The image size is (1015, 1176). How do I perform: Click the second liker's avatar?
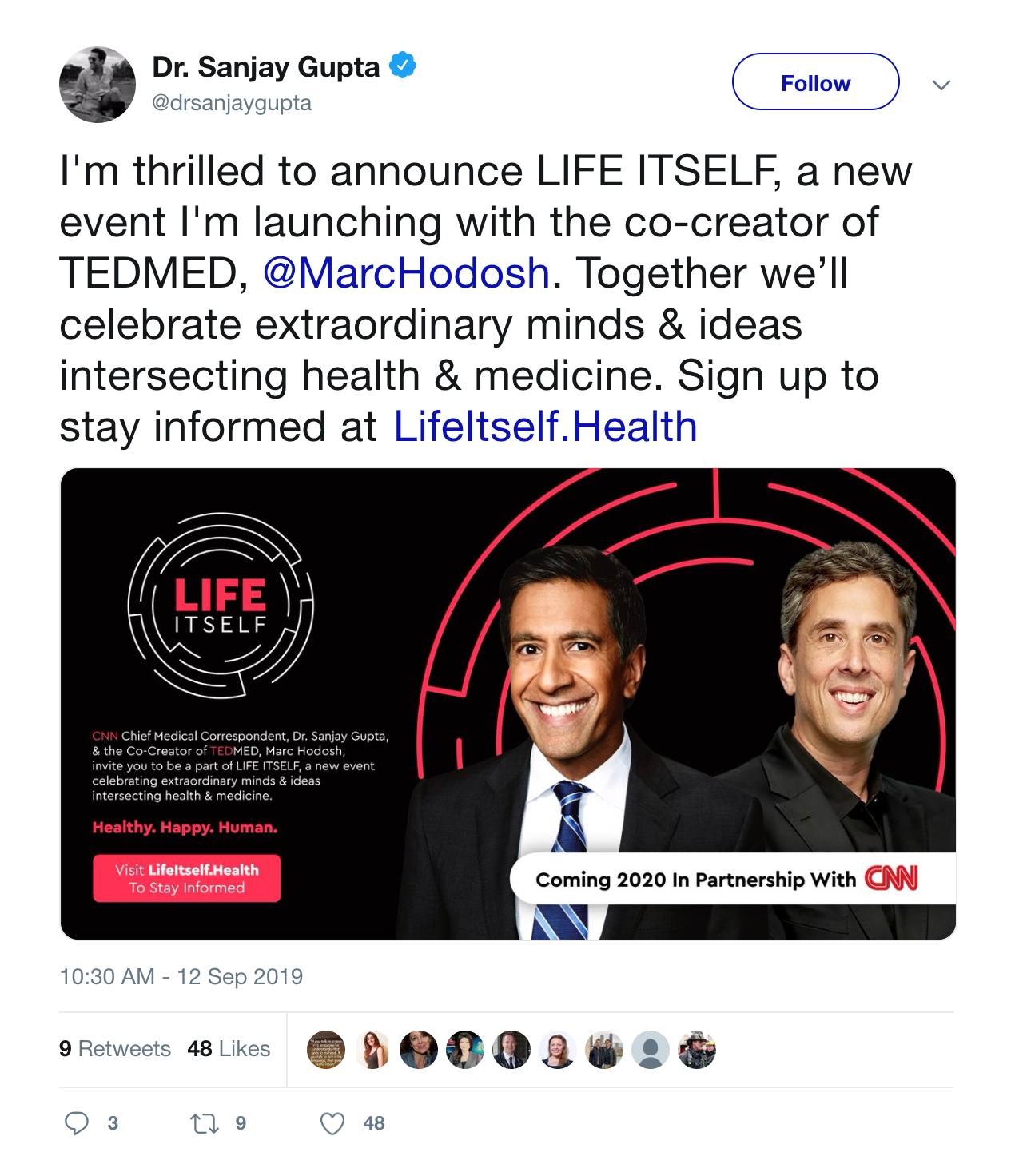point(372,1050)
